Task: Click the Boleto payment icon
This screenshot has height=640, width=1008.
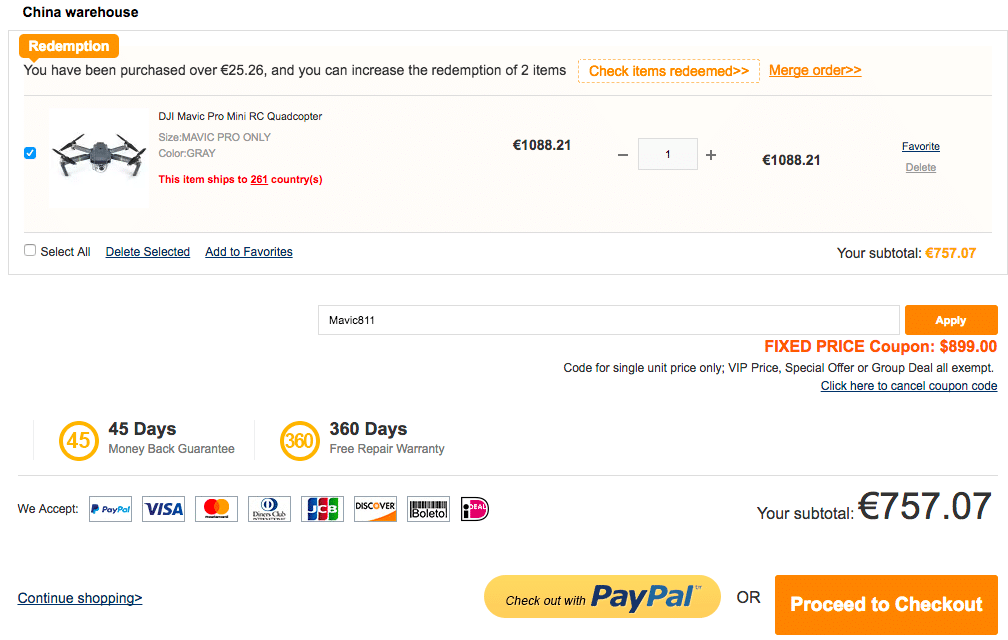Action: [x=428, y=509]
